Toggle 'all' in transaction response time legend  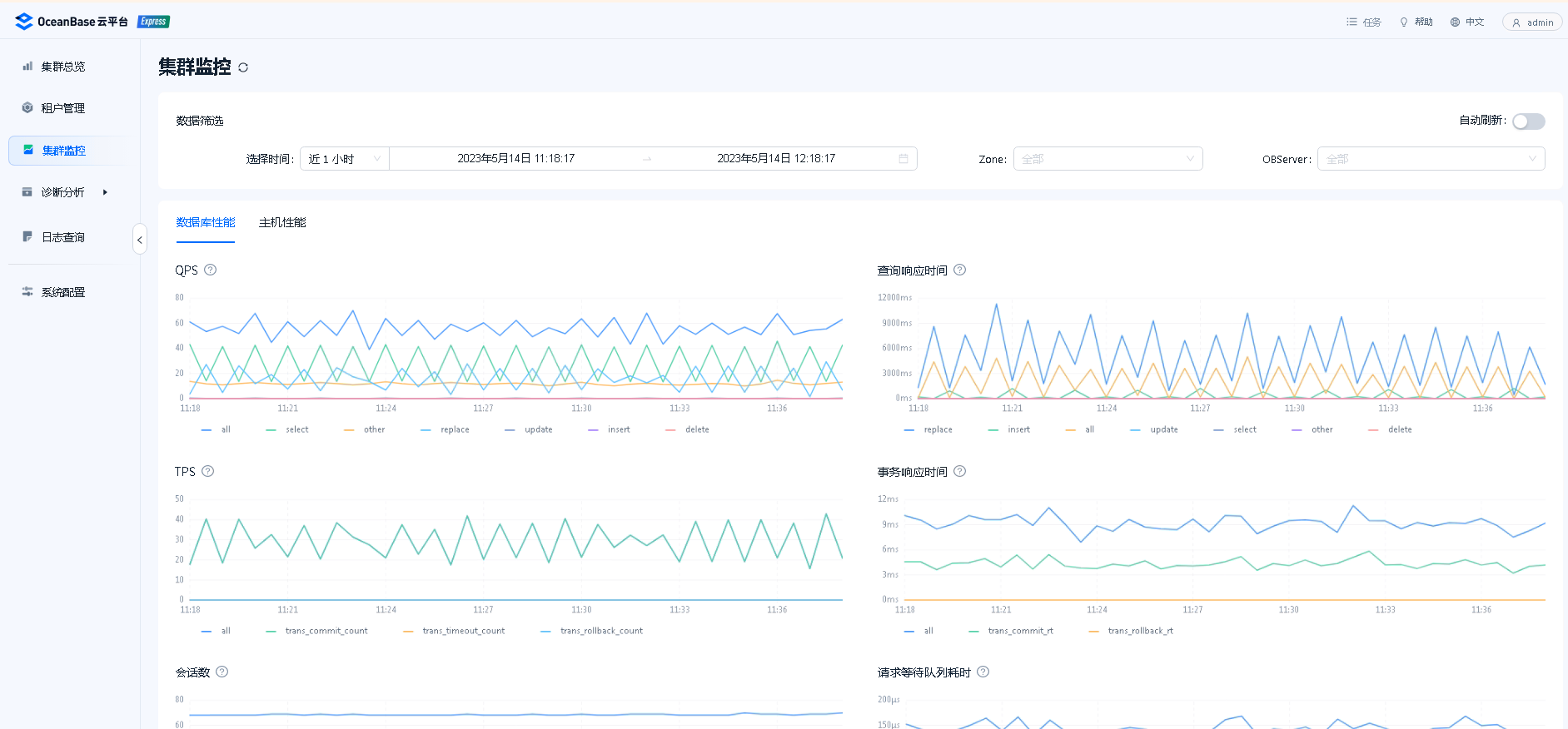tap(919, 631)
